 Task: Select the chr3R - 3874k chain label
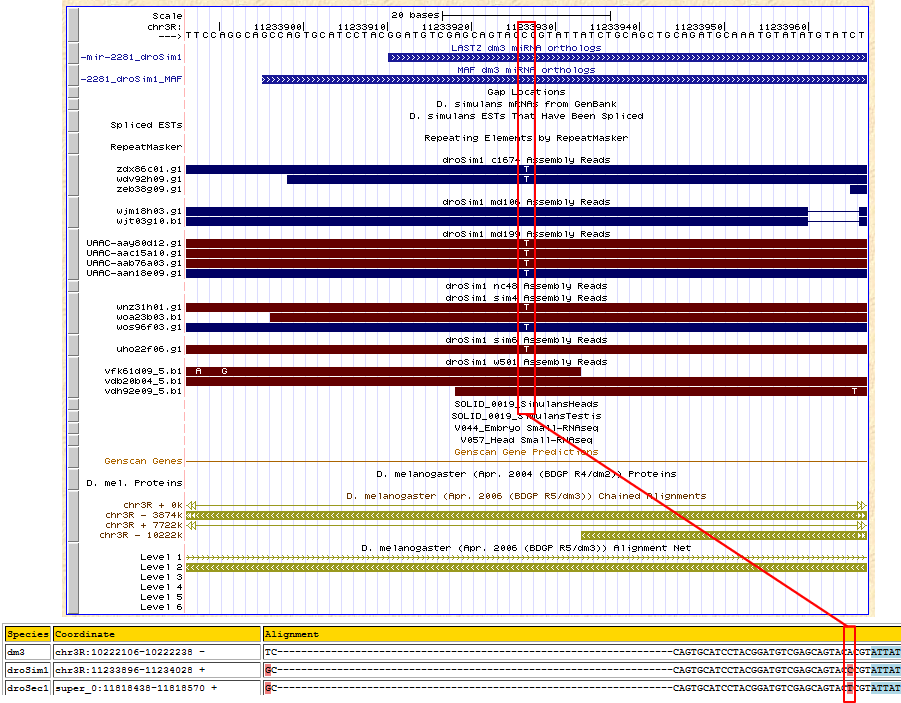pos(142,515)
